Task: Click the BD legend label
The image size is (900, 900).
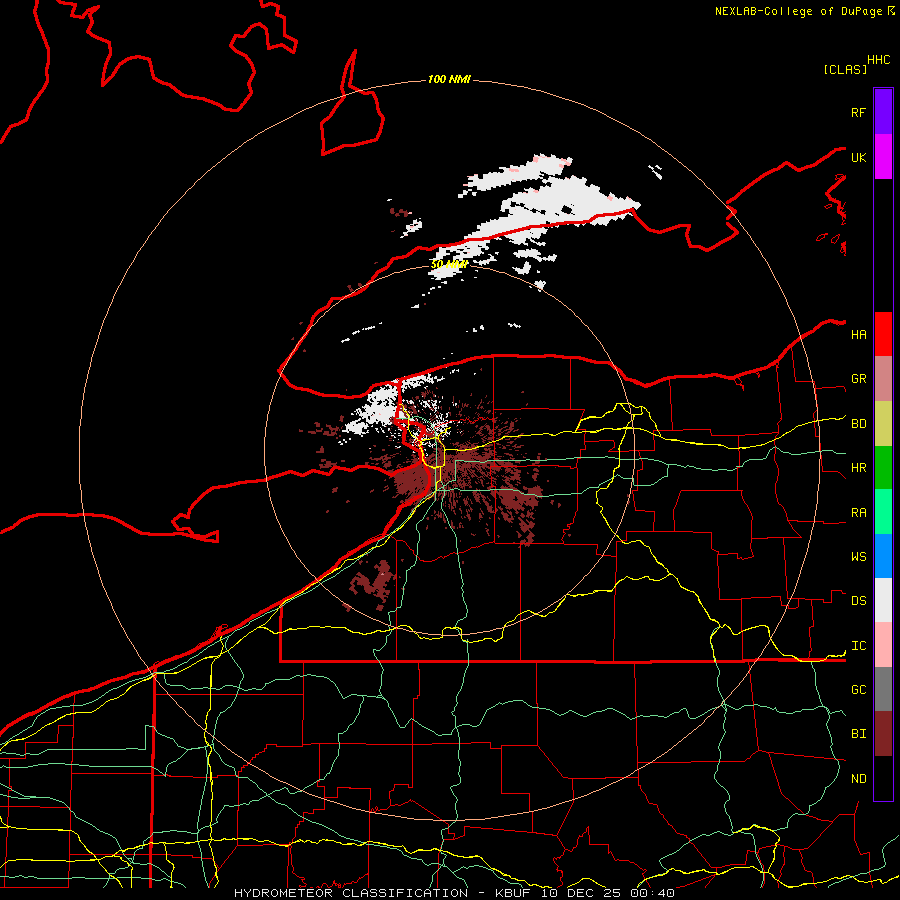Action: [859, 424]
